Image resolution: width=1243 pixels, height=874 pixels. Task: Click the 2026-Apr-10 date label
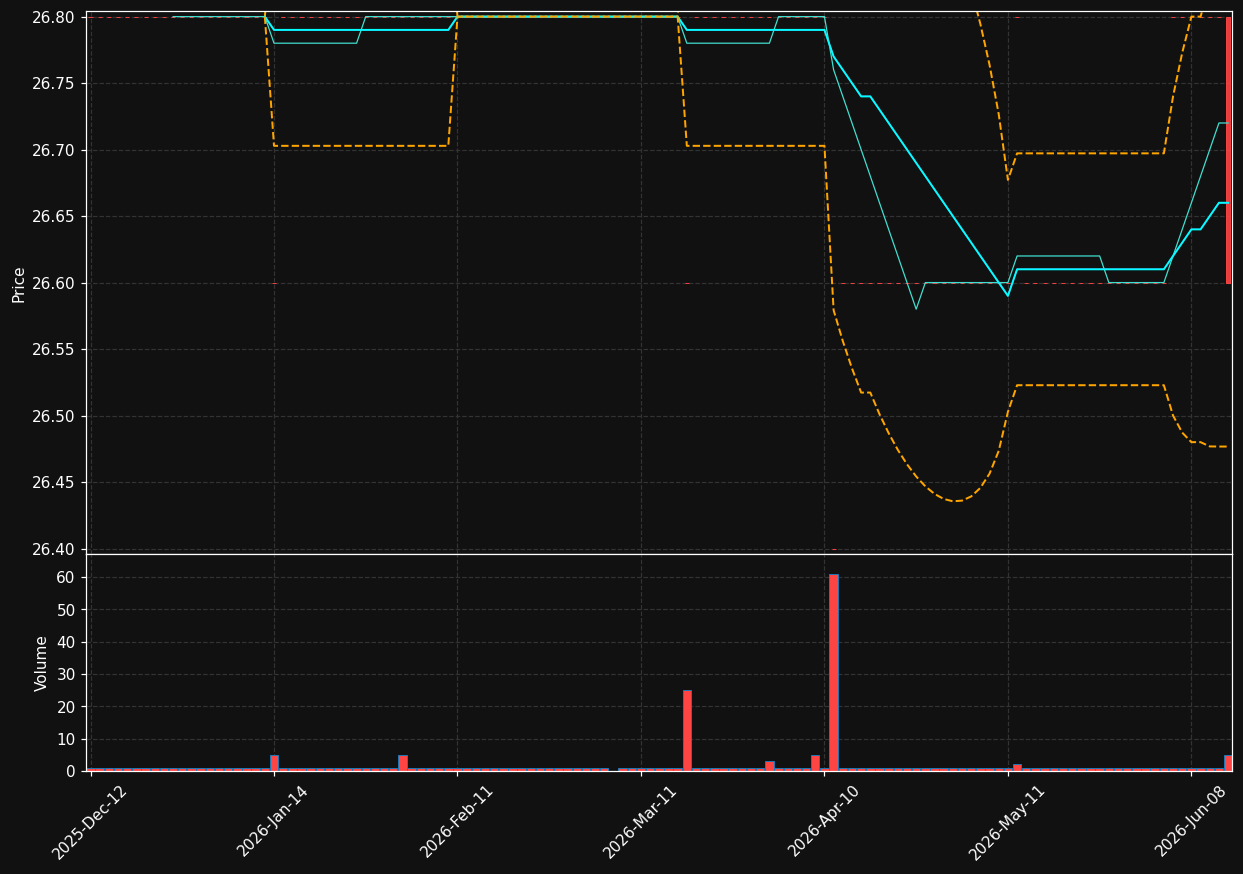pyautogui.click(x=824, y=821)
